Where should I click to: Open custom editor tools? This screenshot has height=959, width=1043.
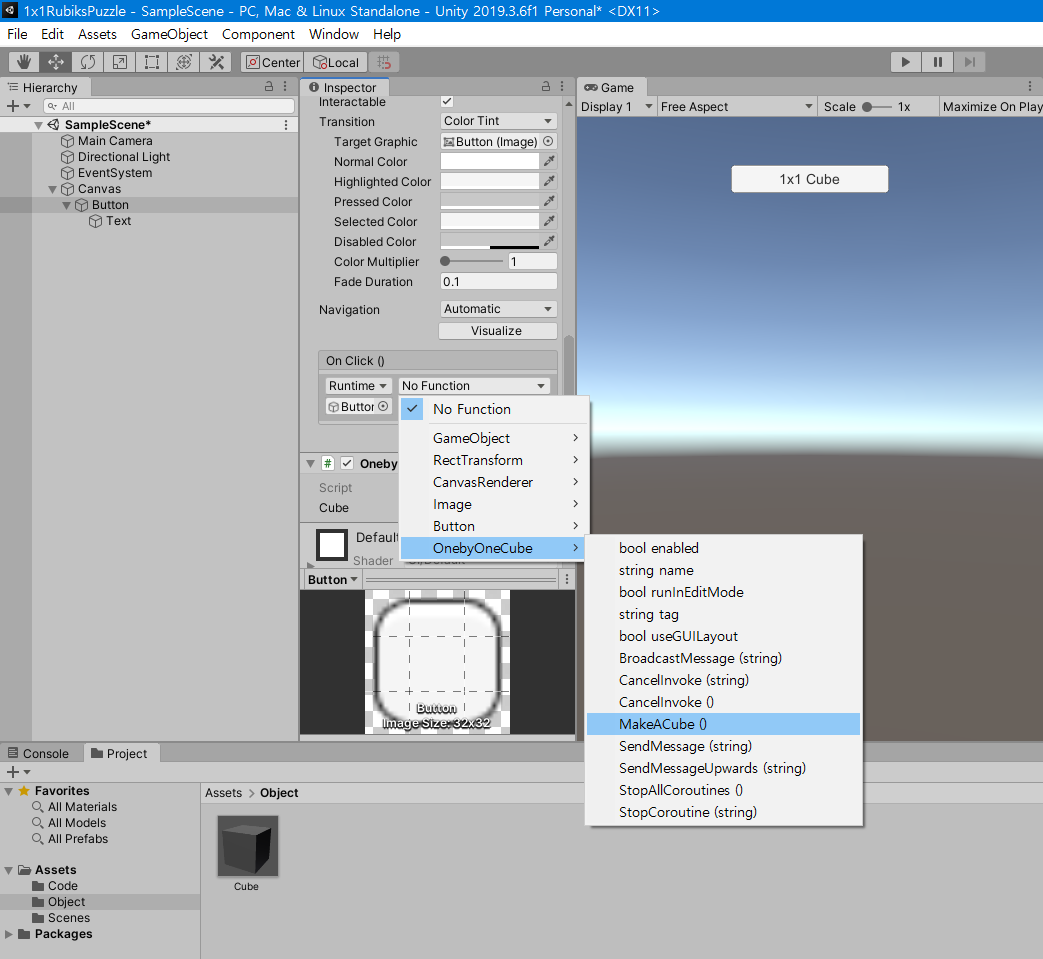(216, 62)
